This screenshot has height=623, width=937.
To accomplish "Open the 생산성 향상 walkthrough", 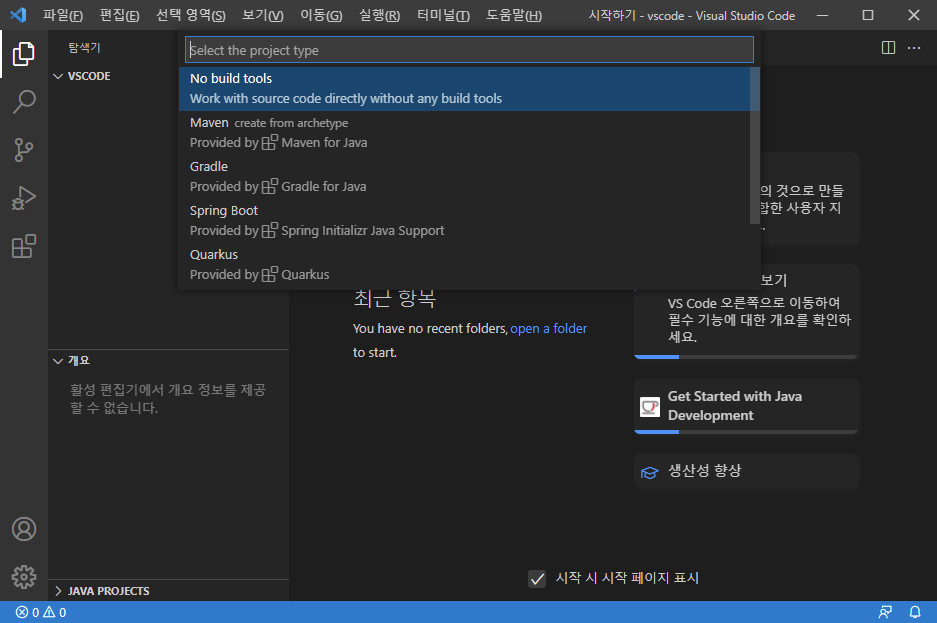I will tap(746, 471).
